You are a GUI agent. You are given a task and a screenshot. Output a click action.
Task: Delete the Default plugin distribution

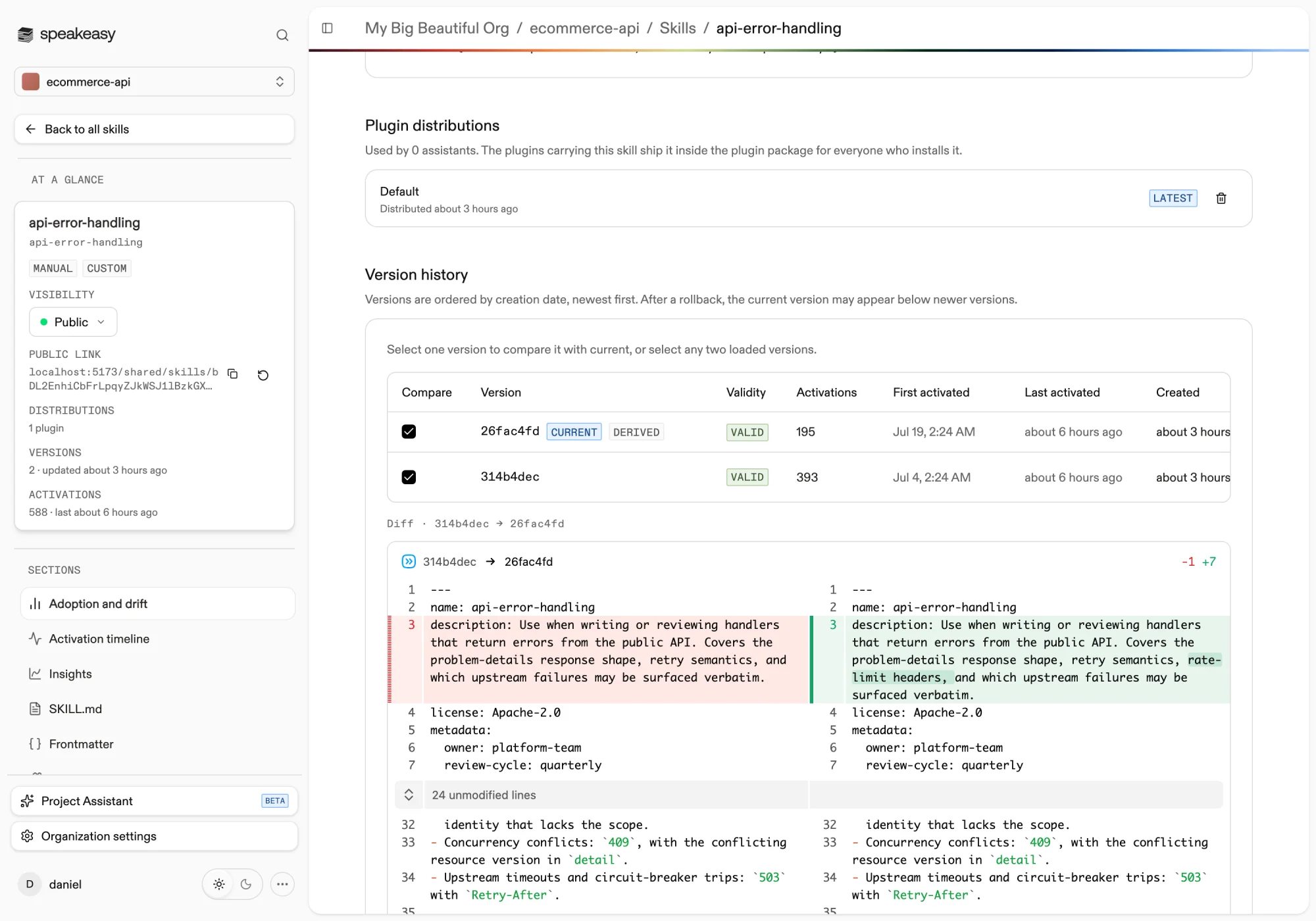pos(1221,198)
